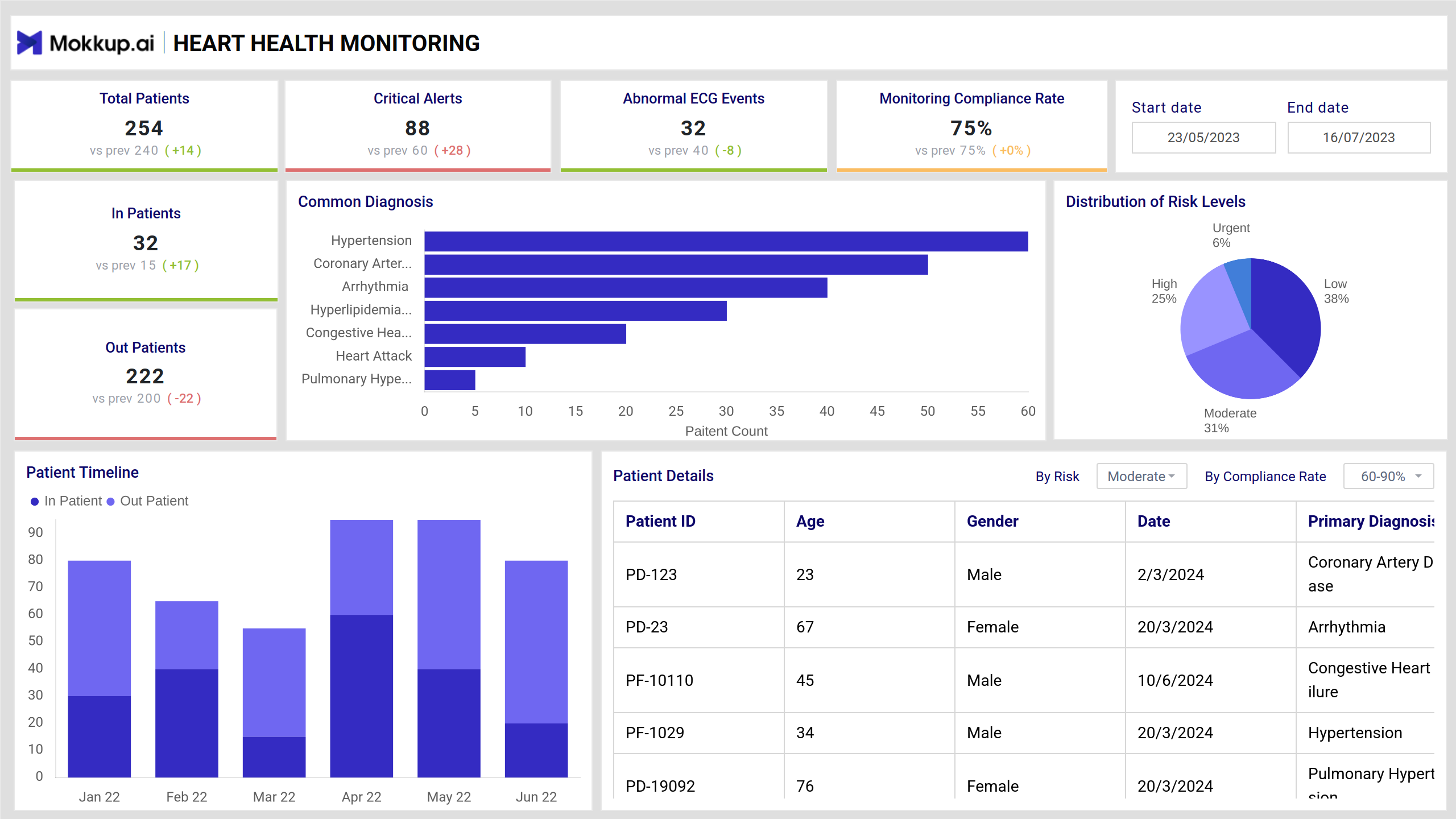Select the Out Patients value 222
The image size is (1456, 819).
[x=145, y=376]
